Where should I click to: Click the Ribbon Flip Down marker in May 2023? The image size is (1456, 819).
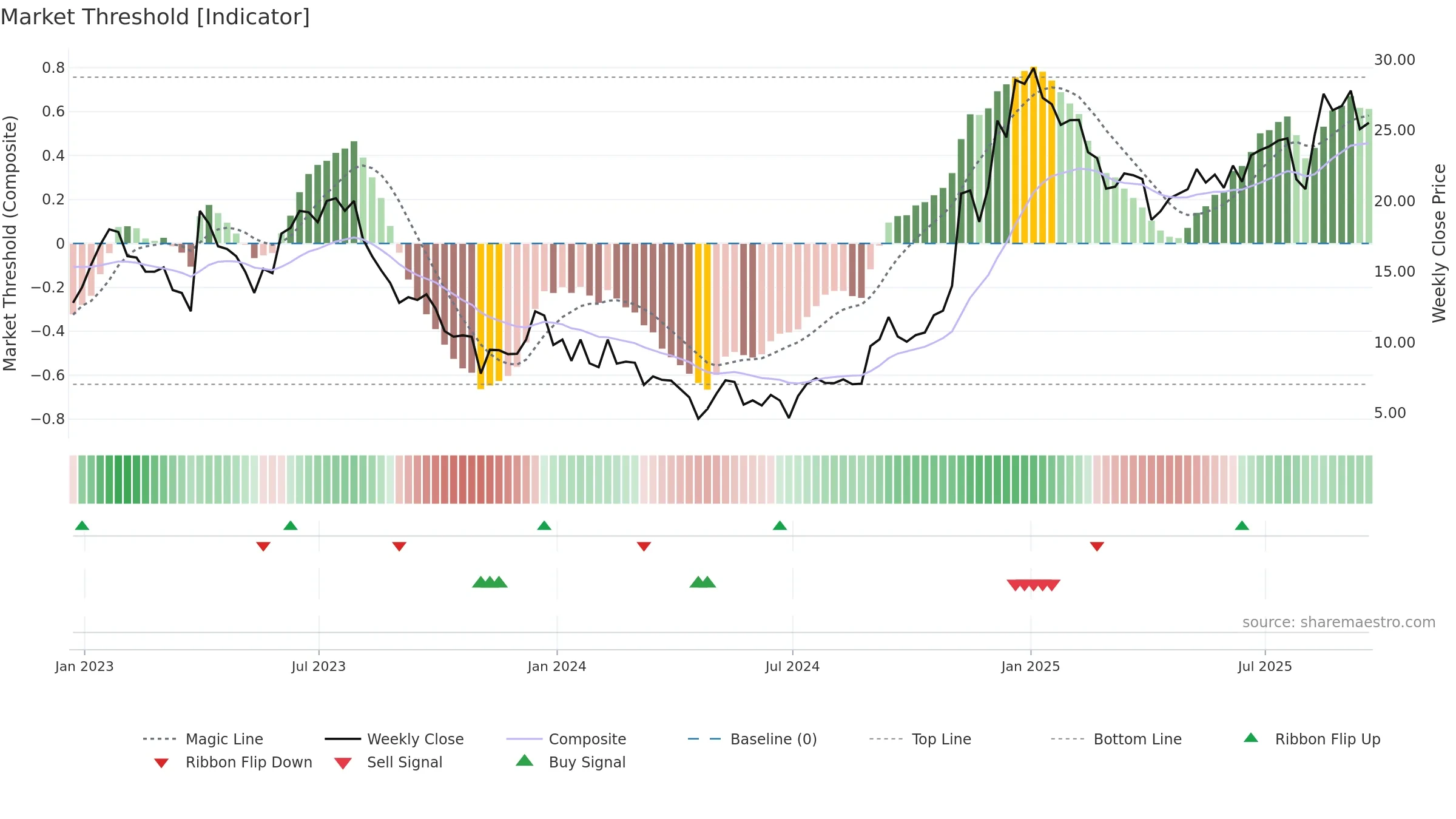[x=263, y=547]
